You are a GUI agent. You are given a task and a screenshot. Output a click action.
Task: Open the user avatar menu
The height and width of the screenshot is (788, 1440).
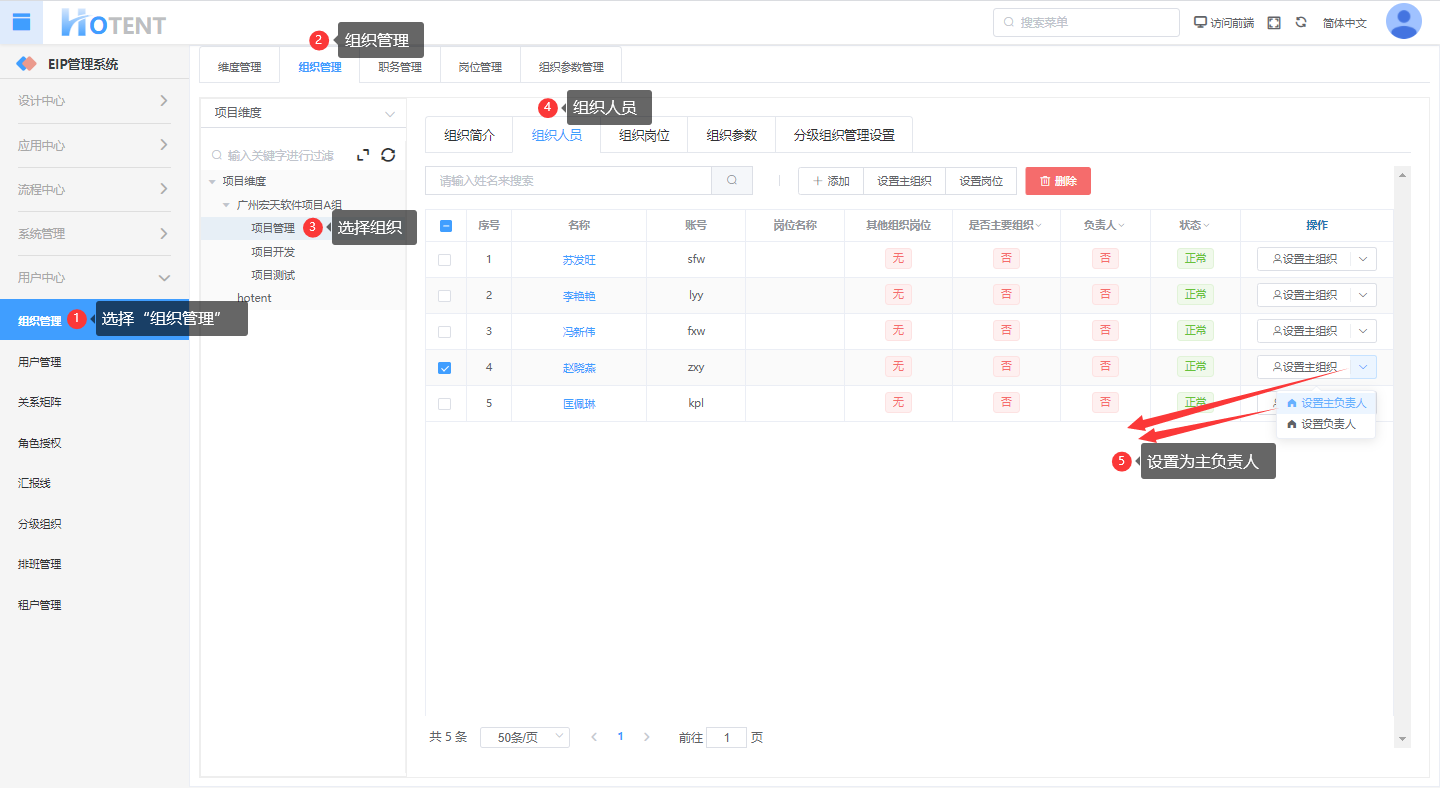tap(1403, 21)
